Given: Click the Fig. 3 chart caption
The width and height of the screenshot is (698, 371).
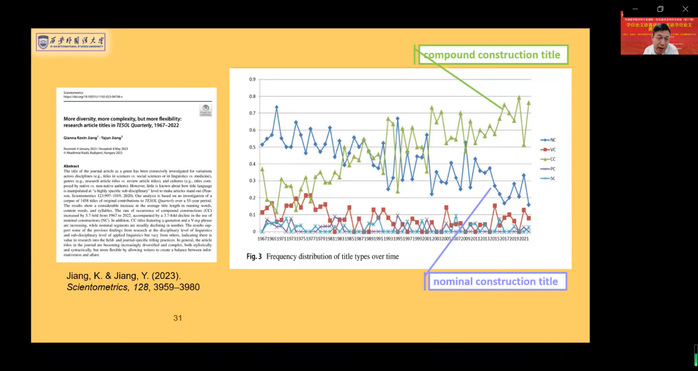Looking at the screenshot, I should click(x=323, y=257).
